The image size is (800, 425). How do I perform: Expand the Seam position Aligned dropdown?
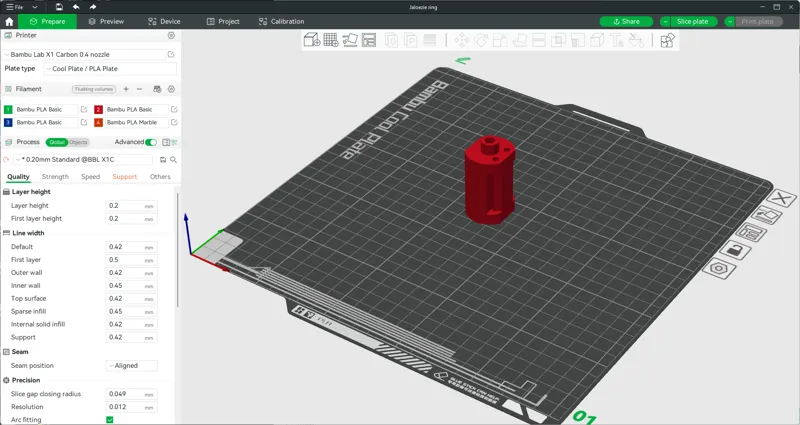point(132,366)
